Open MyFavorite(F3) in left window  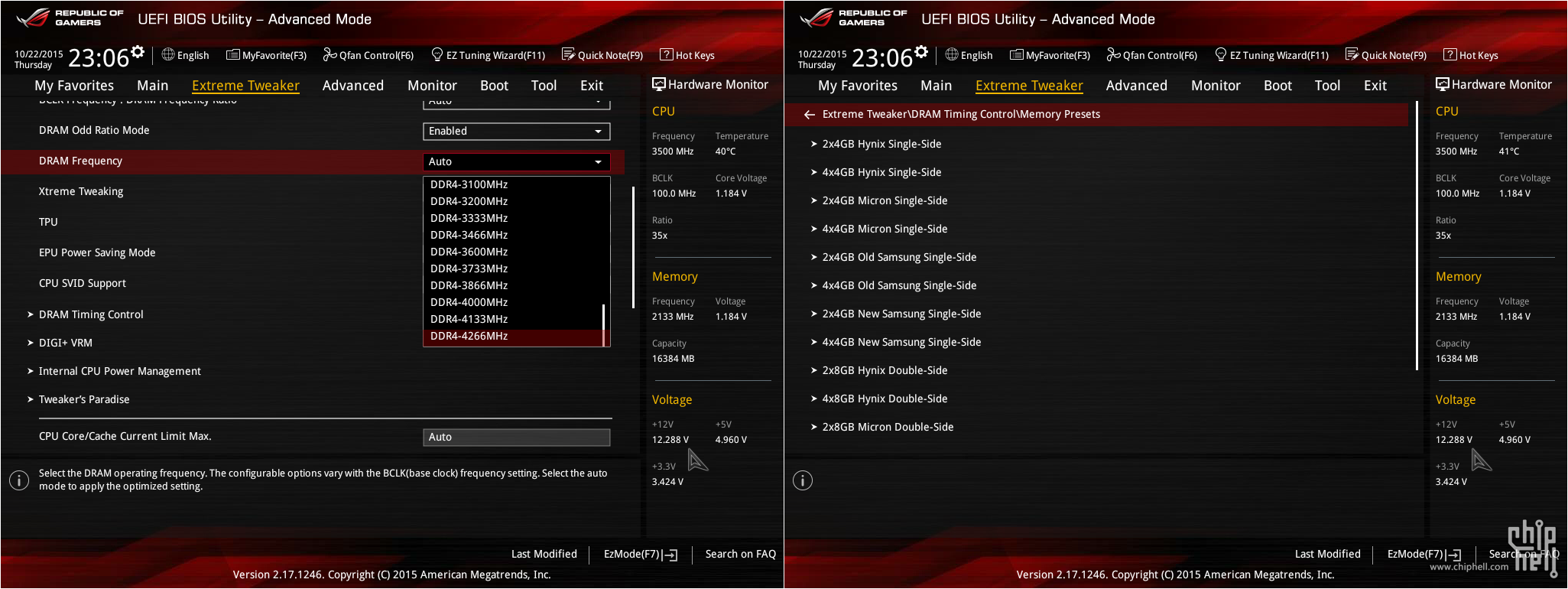coord(266,55)
